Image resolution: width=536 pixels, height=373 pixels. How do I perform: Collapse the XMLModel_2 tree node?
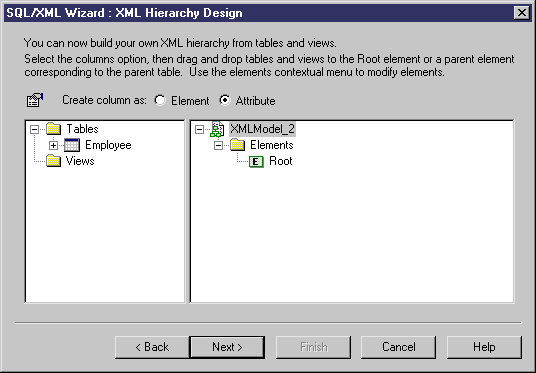pos(199,129)
